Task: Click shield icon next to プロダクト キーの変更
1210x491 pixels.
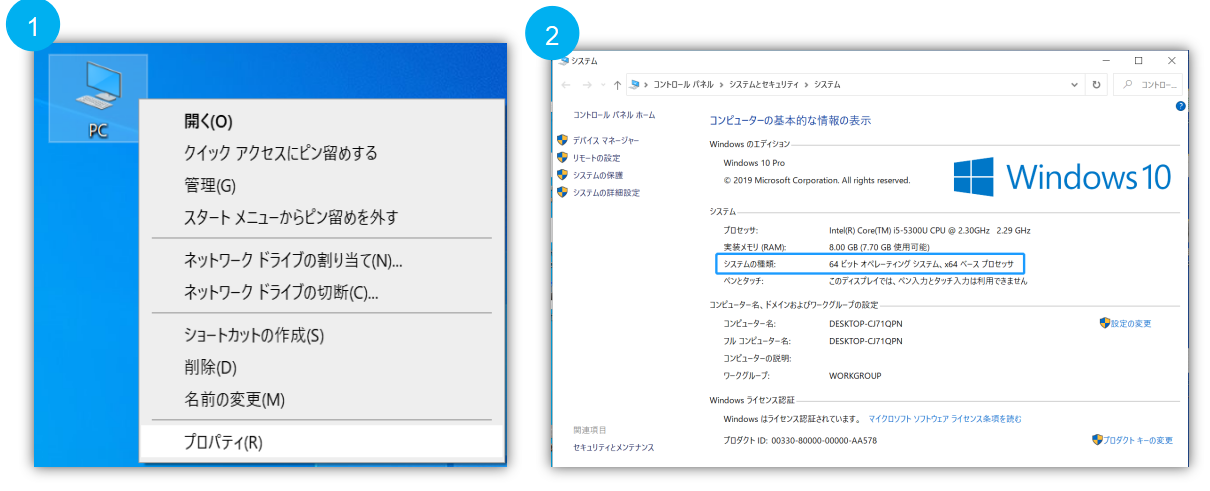Action: pos(1097,440)
